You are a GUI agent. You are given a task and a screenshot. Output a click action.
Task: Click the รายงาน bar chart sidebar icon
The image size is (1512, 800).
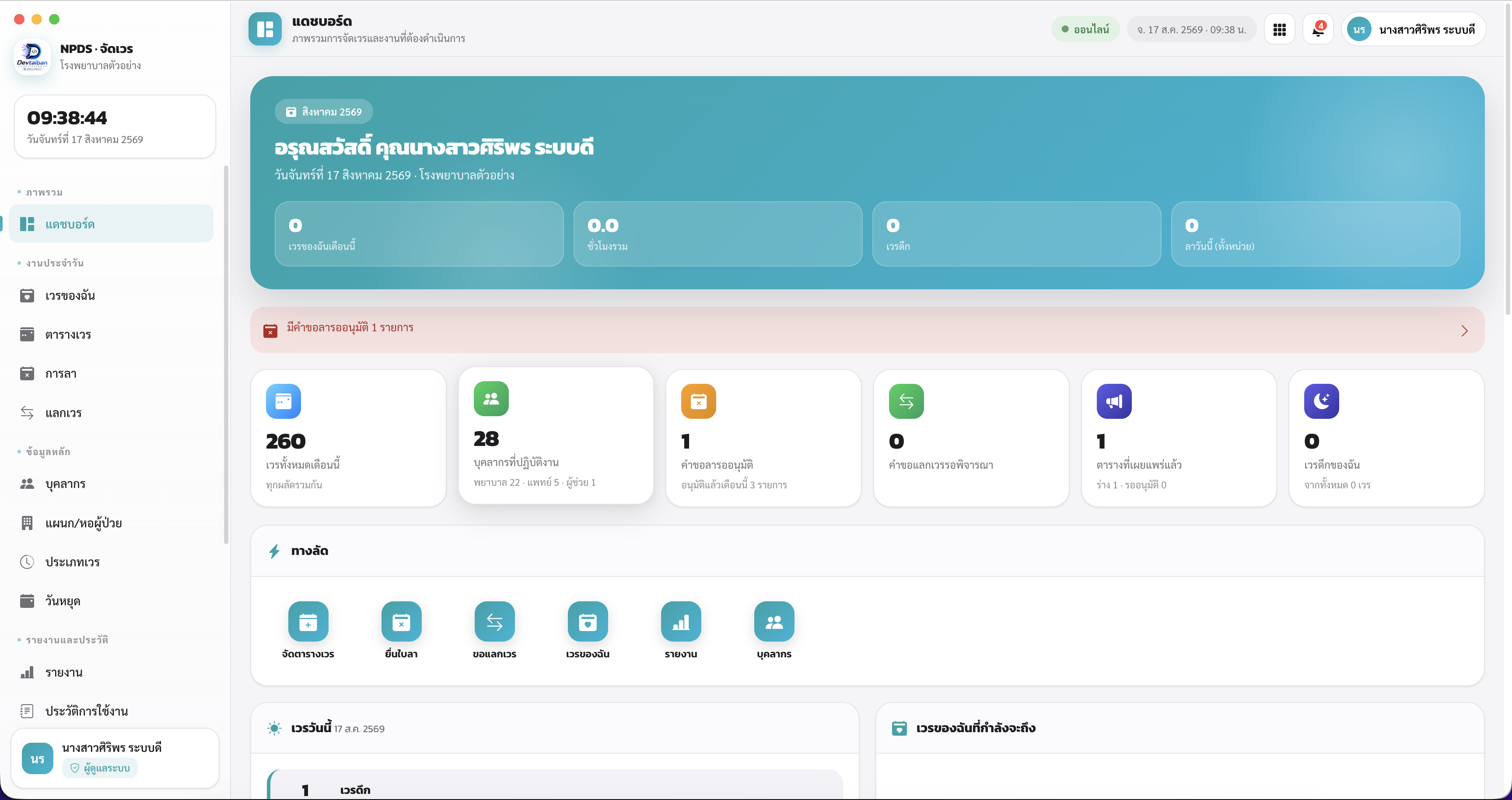tap(27, 672)
